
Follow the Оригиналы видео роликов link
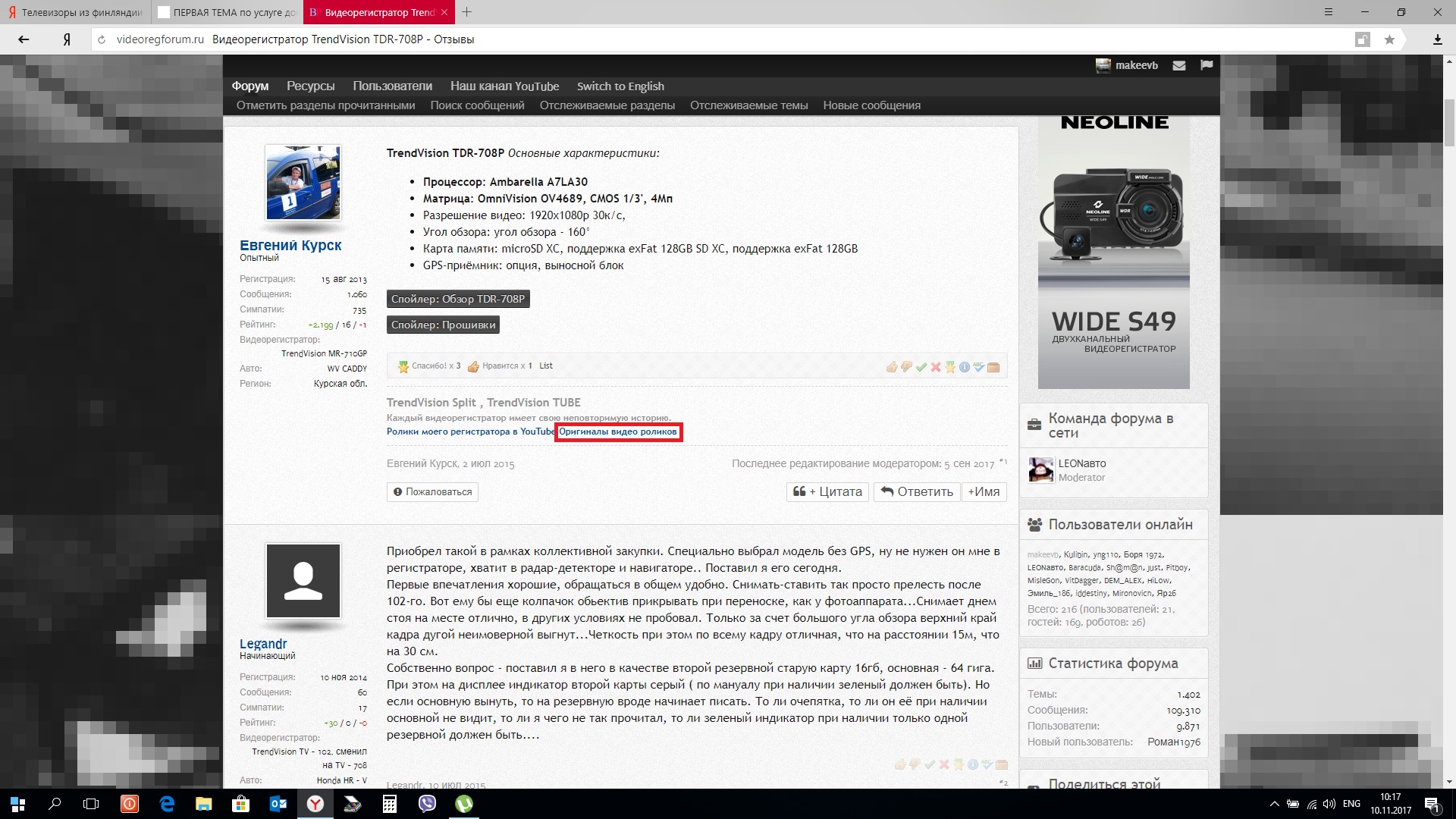pyautogui.click(x=618, y=432)
